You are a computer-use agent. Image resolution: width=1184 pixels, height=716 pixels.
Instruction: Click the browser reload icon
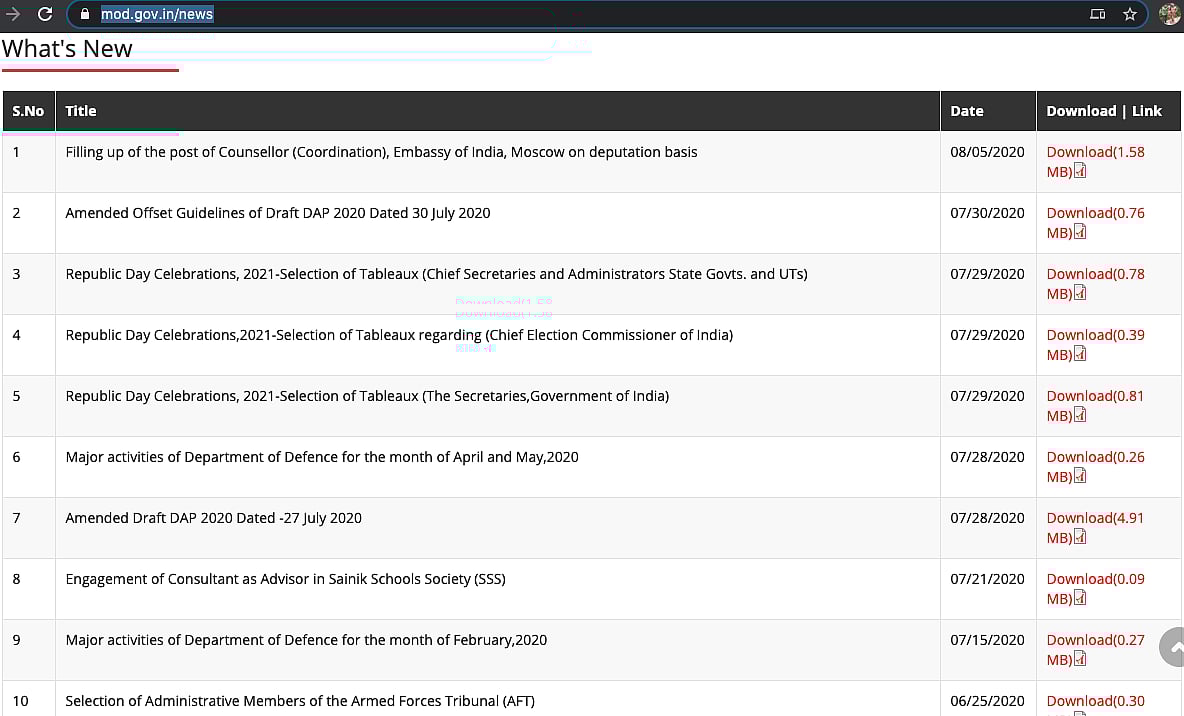click(x=44, y=14)
